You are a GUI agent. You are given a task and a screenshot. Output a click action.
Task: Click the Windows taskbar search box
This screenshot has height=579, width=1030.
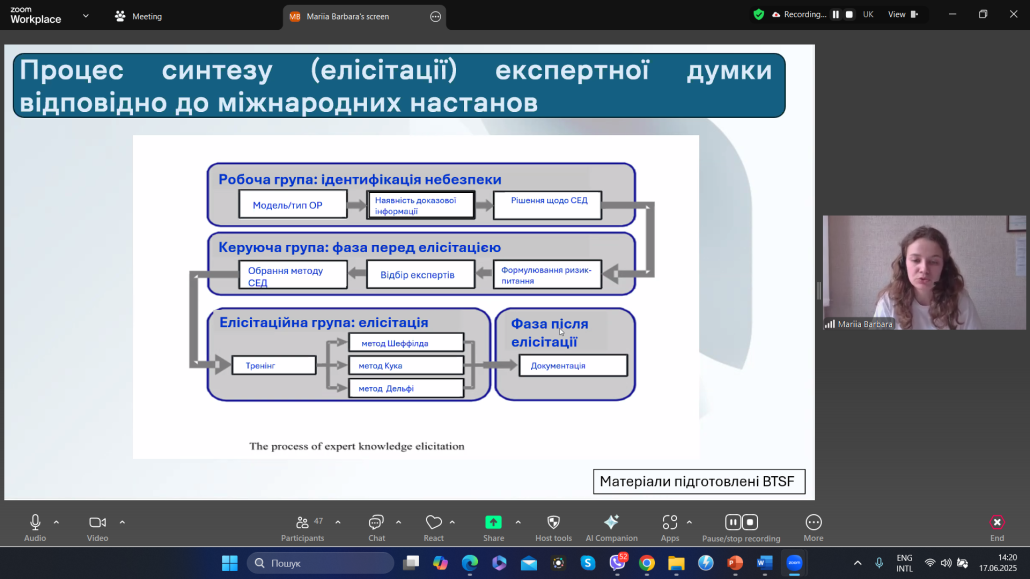pos(320,563)
